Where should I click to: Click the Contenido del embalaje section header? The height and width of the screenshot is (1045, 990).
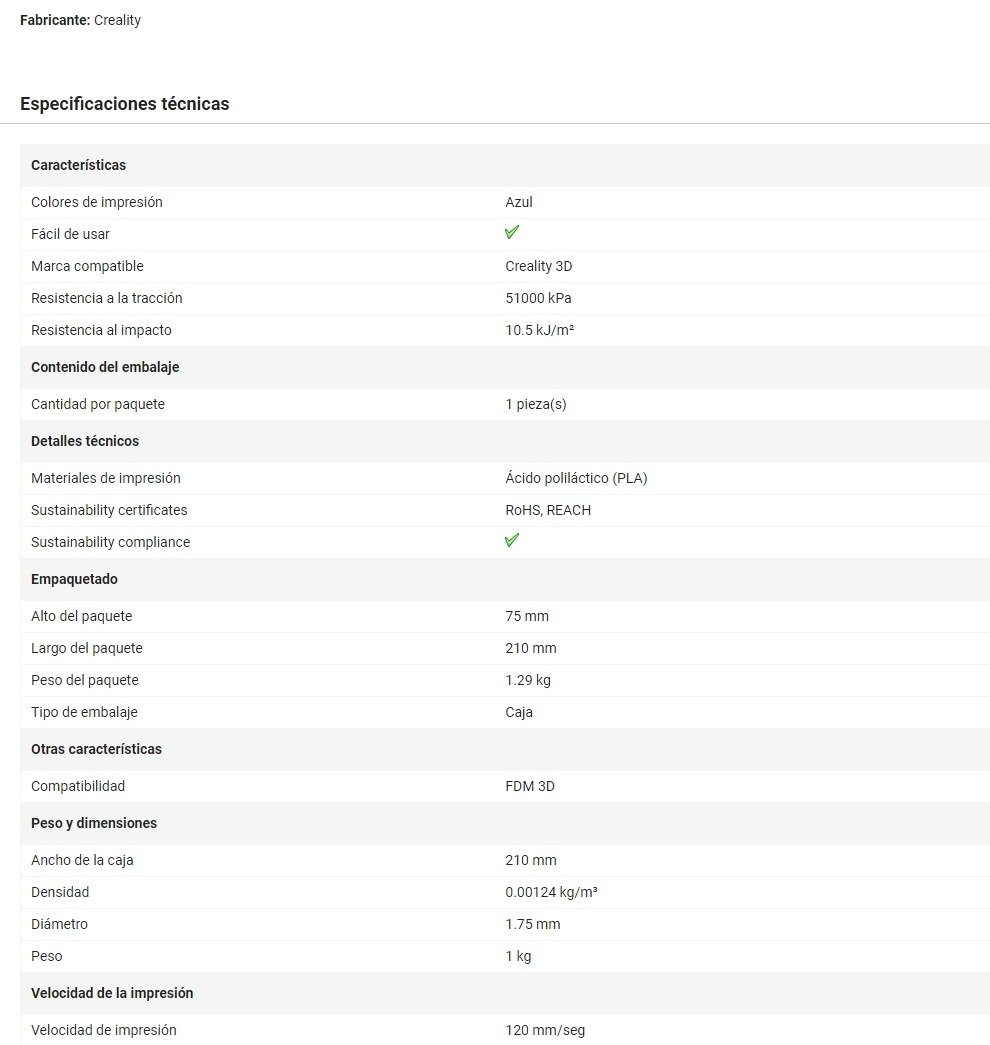pos(105,367)
